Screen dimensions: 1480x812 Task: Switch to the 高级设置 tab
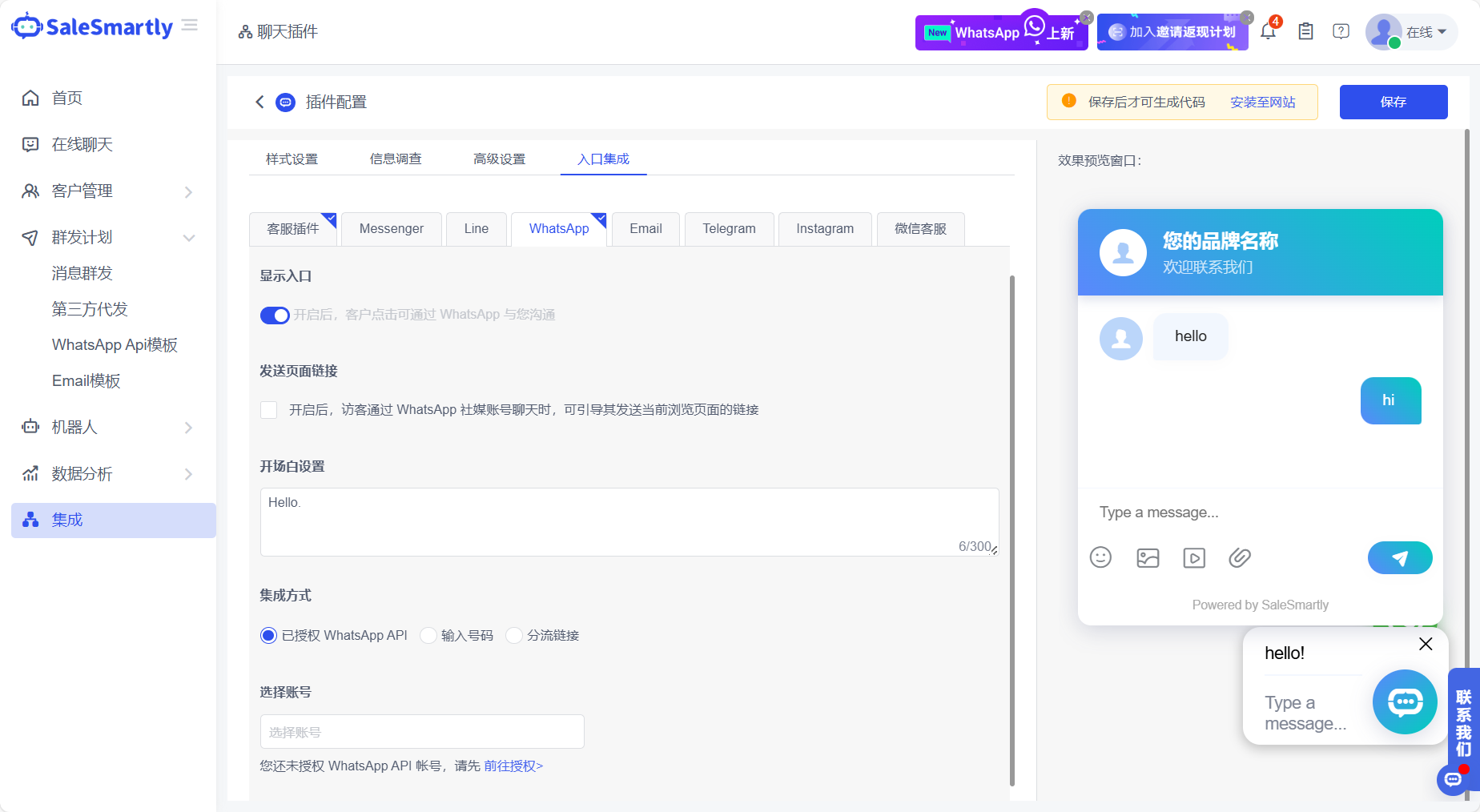(499, 159)
